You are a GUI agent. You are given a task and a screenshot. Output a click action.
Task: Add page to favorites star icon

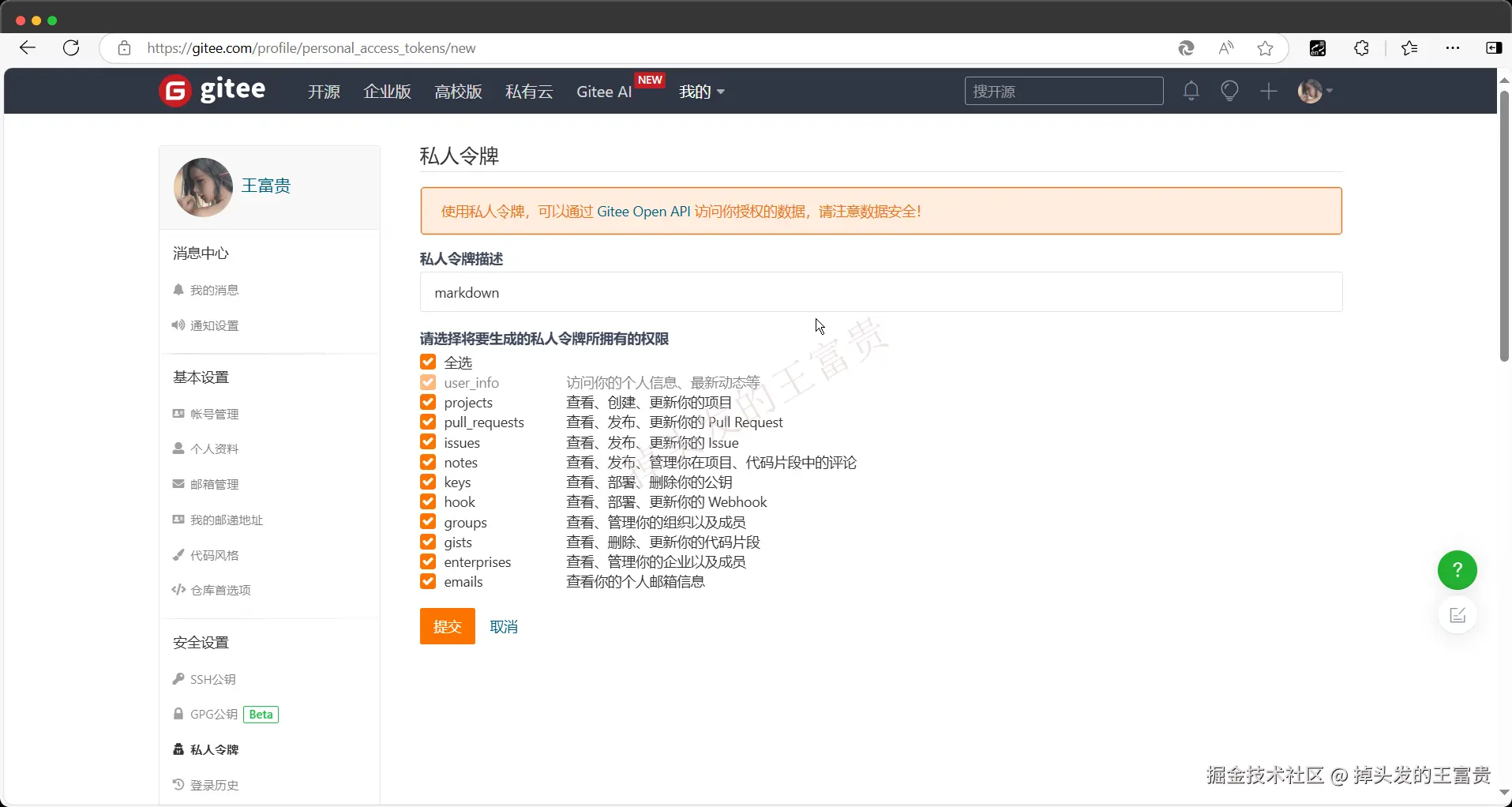click(x=1266, y=48)
